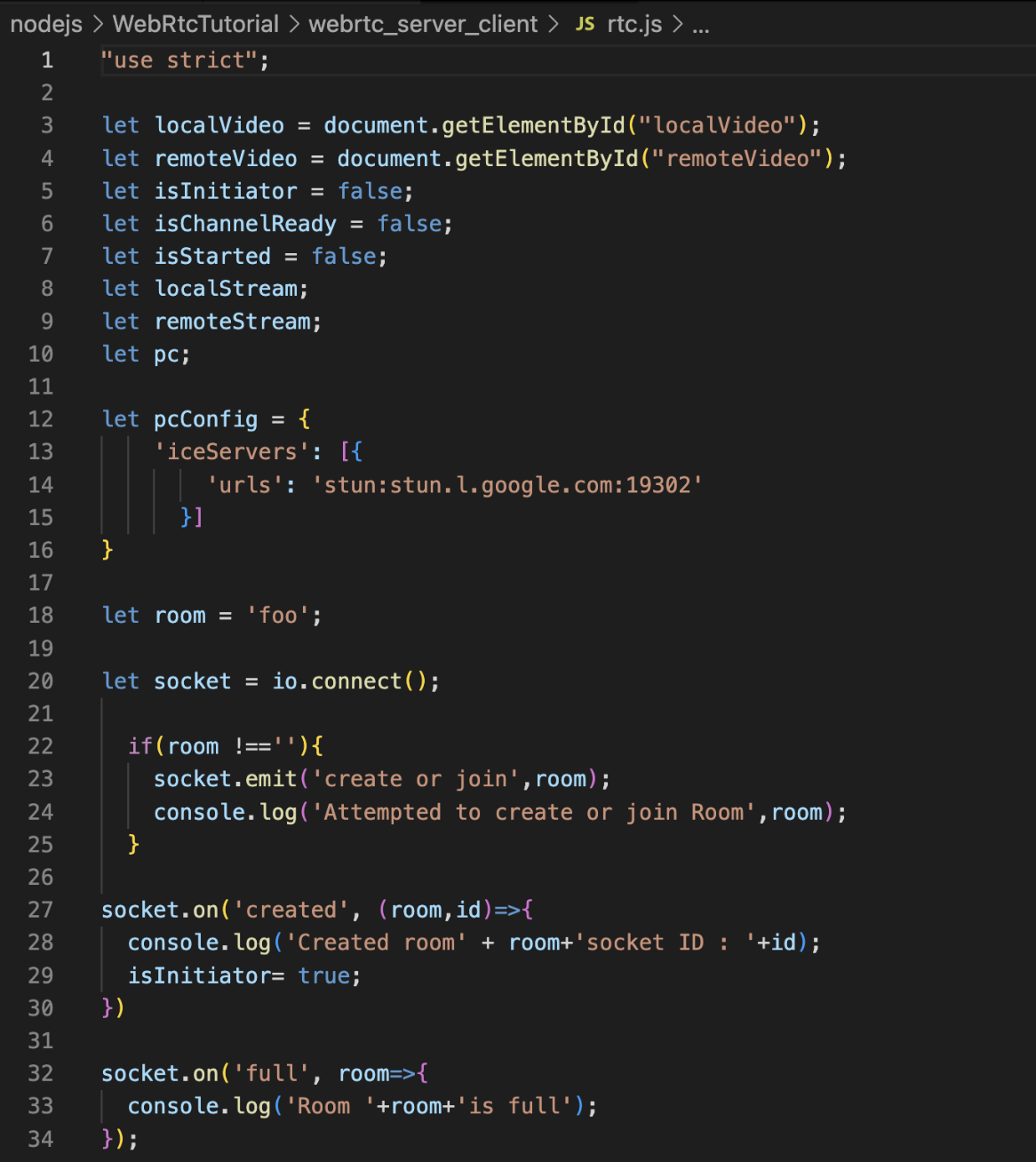Click line number 12 in gutter
This screenshot has height=1162, width=1036.
(41, 419)
